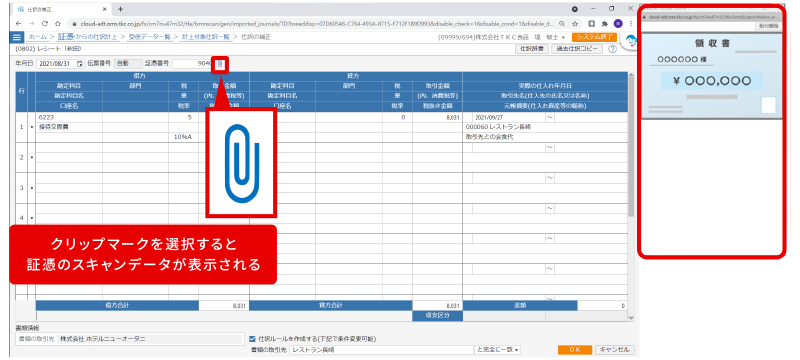
Task: Click the システム終了 button
Action: [594, 37]
